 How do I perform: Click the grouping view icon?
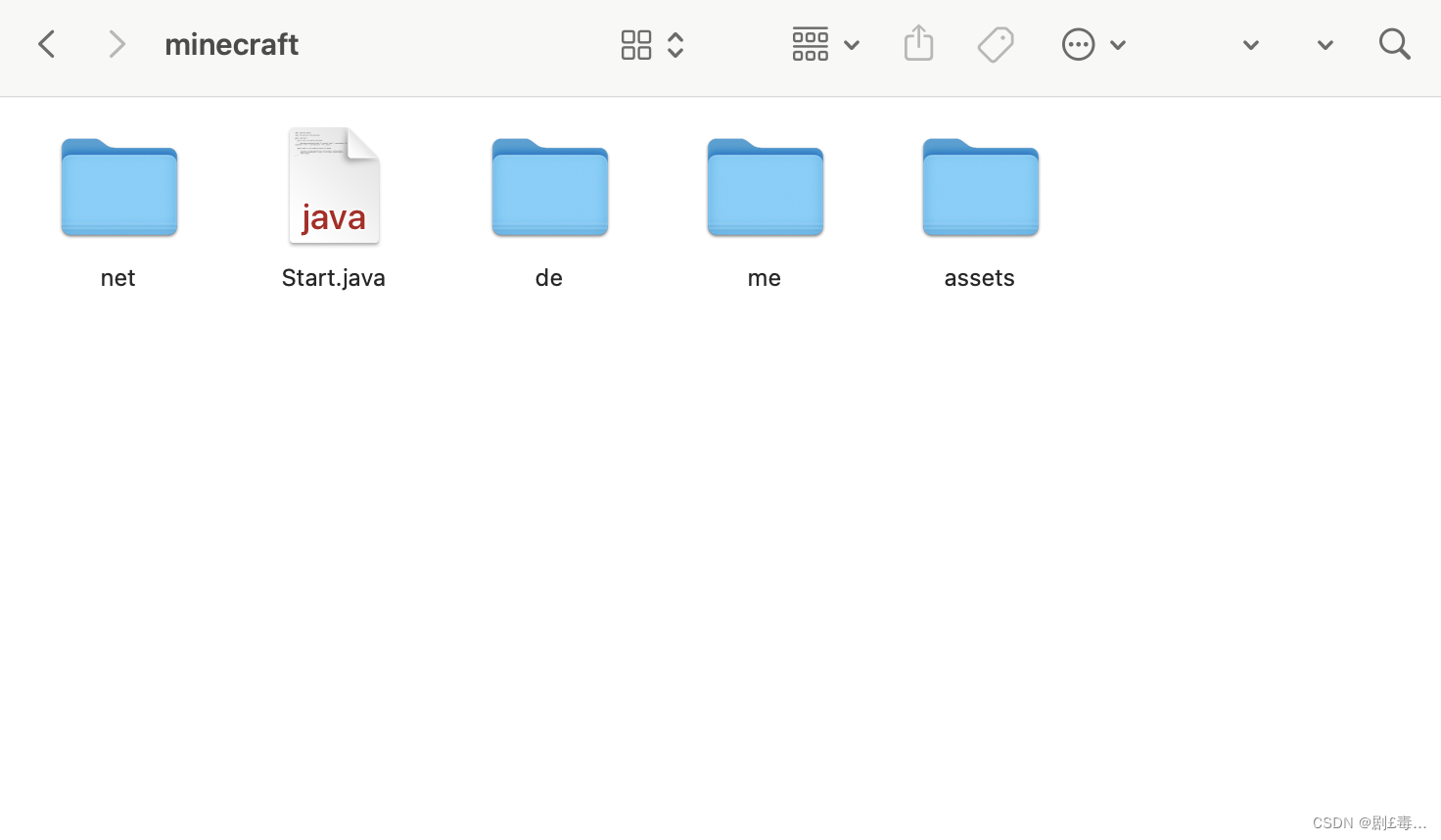811,44
